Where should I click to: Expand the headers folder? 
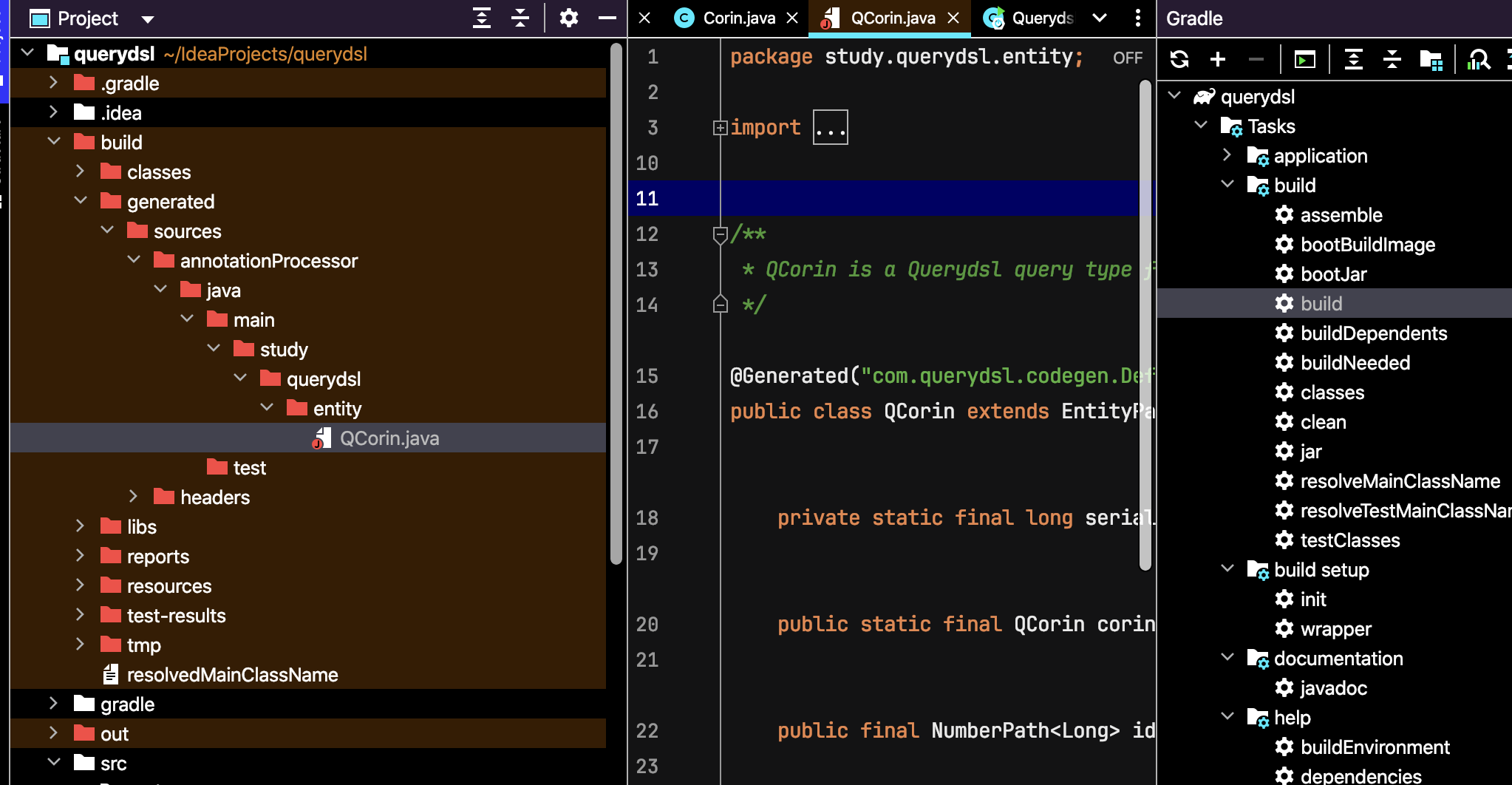click(x=134, y=497)
